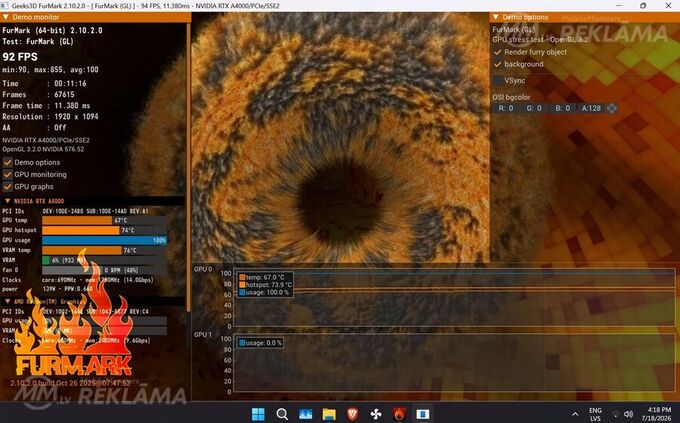Screen dimensions: 680x423
Task: Uncheck the background option
Action: pos(498,64)
